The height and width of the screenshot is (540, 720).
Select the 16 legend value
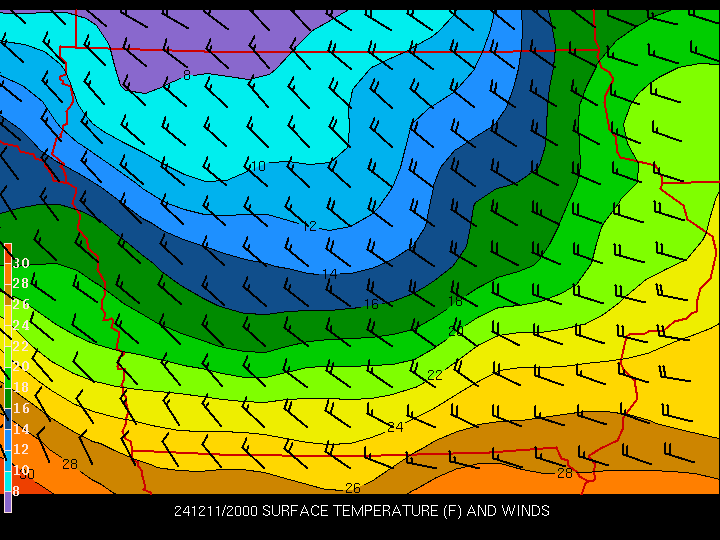tap(20, 408)
